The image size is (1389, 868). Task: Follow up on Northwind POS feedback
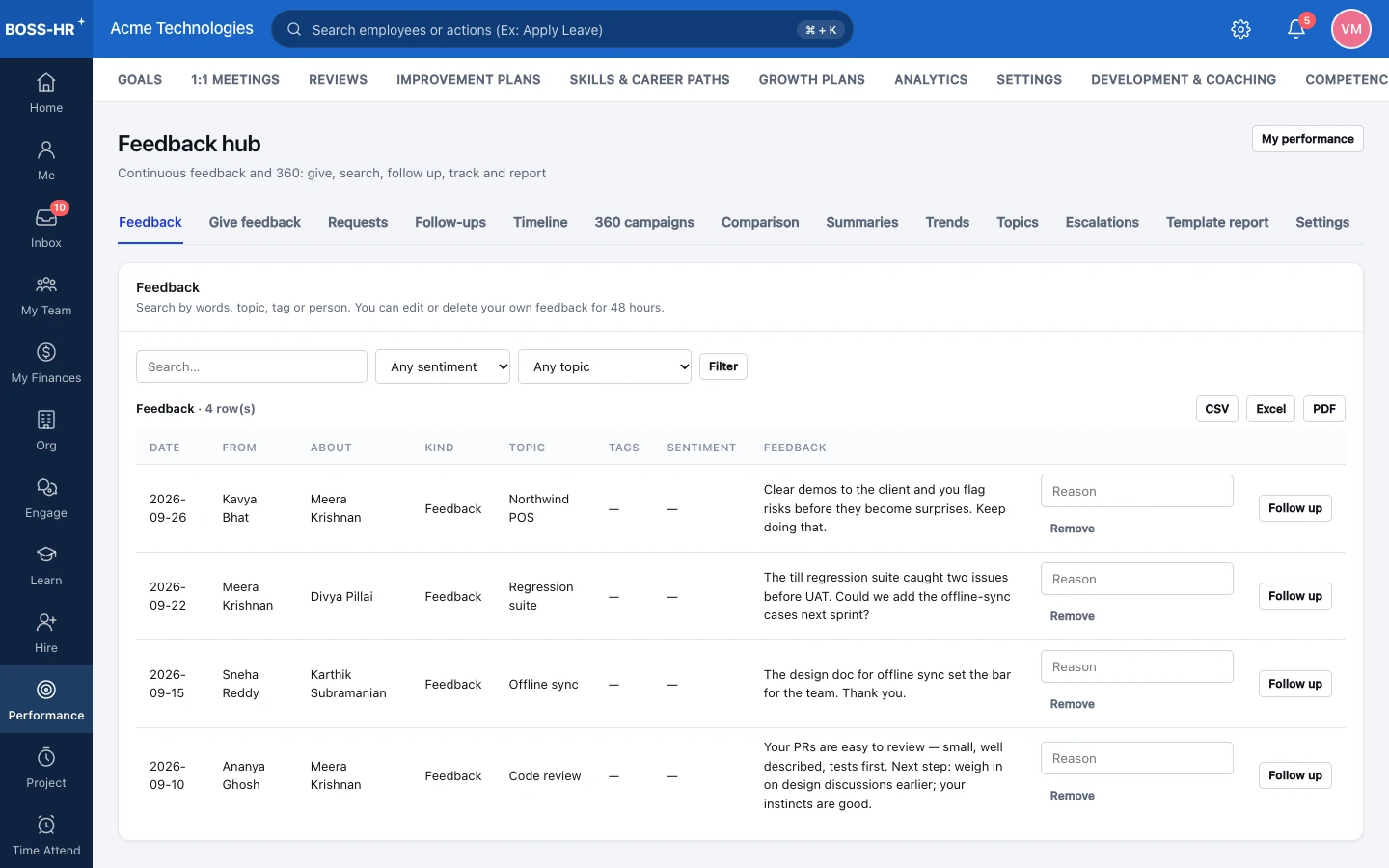1294,508
